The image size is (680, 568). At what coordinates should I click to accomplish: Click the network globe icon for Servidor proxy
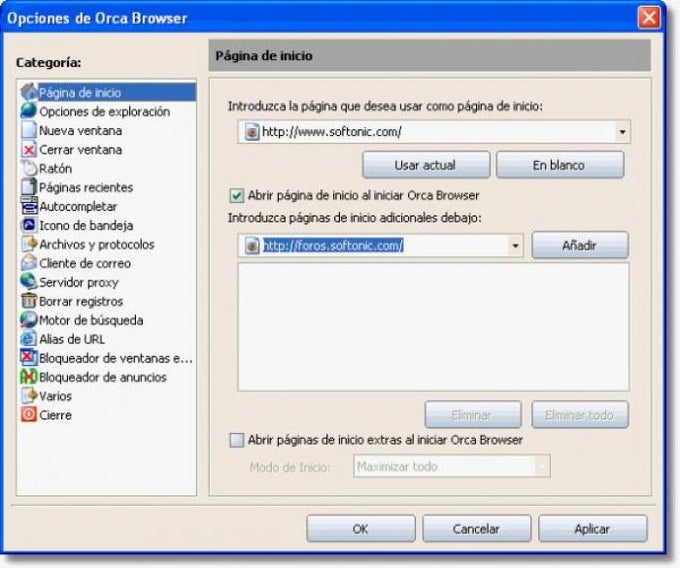point(29,282)
